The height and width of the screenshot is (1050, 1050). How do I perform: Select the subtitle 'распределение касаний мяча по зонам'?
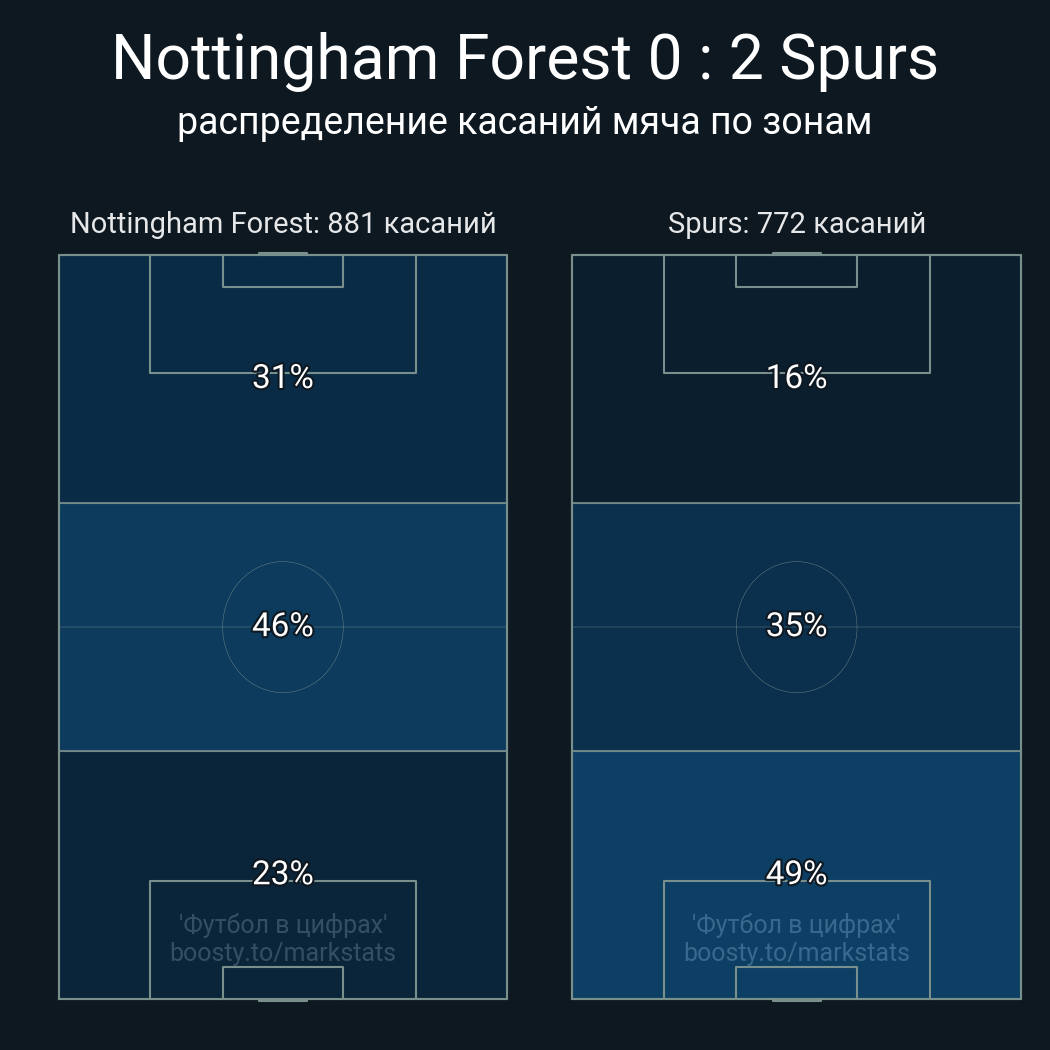click(x=524, y=122)
